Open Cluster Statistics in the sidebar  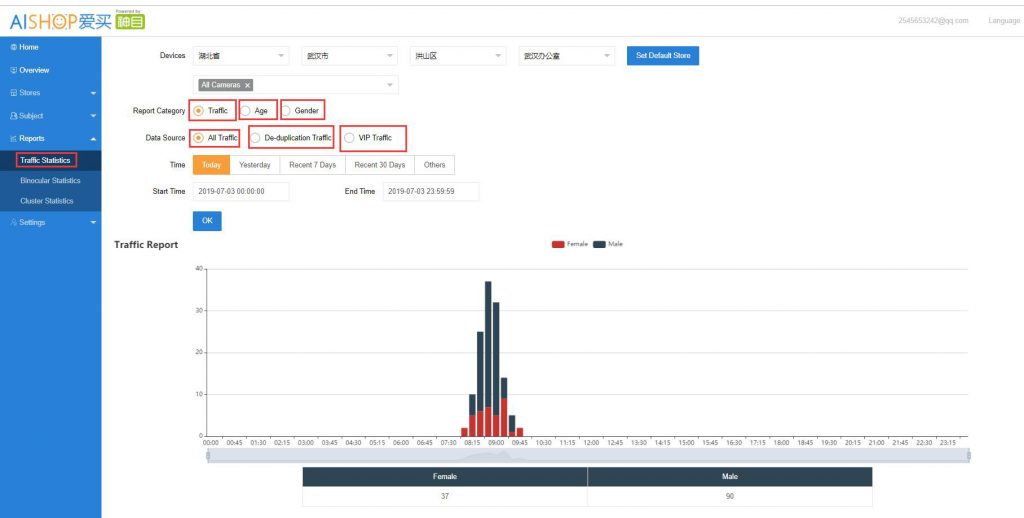click(46, 201)
